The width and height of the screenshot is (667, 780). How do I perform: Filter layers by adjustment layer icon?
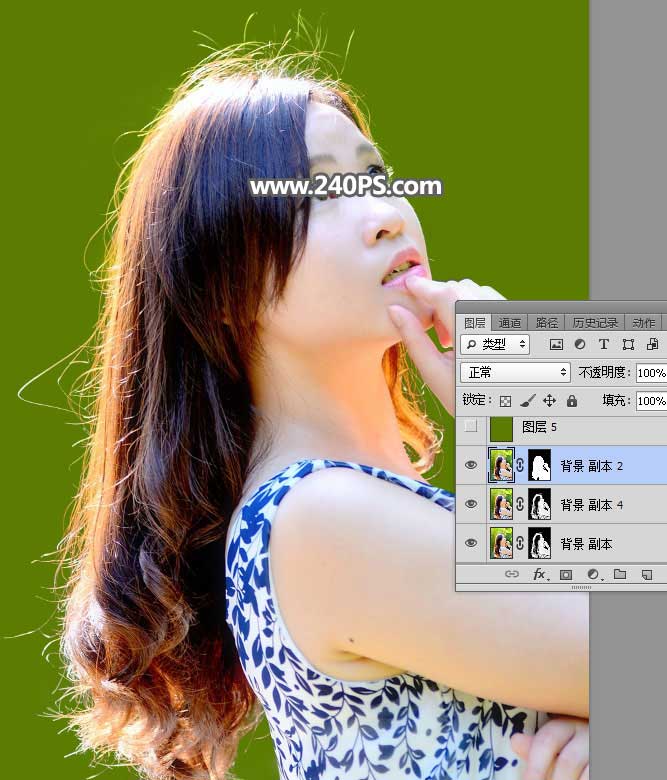(579, 344)
